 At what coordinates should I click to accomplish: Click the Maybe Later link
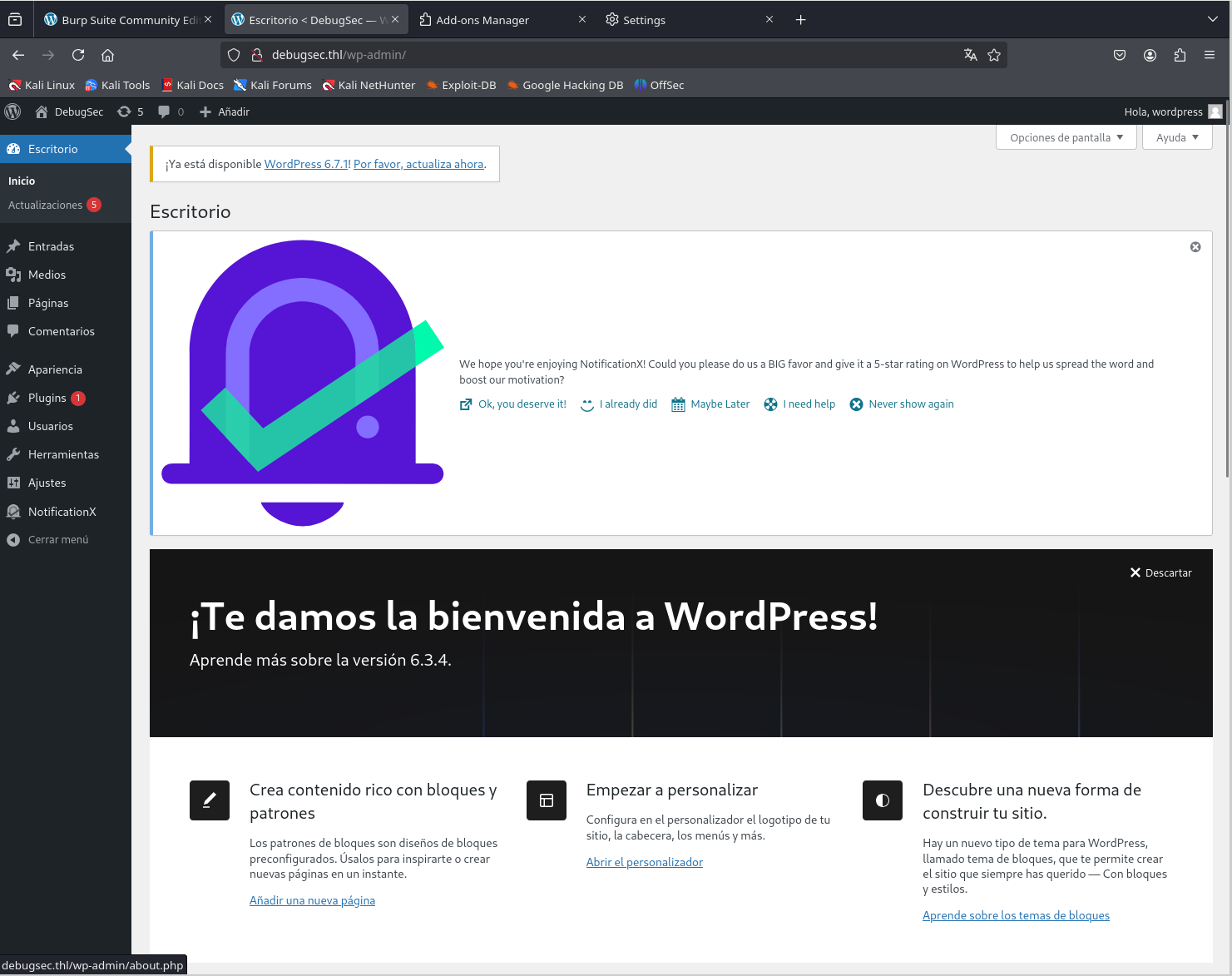coord(720,404)
